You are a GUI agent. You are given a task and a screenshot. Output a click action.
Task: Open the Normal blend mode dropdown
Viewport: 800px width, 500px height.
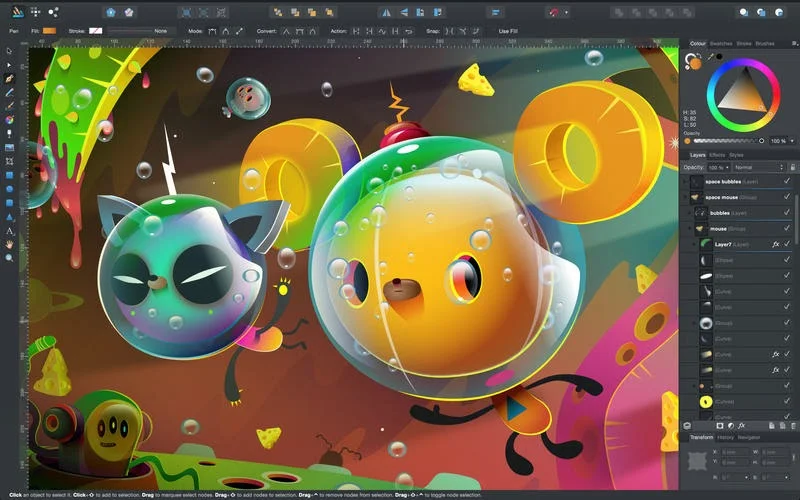pos(759,167)
